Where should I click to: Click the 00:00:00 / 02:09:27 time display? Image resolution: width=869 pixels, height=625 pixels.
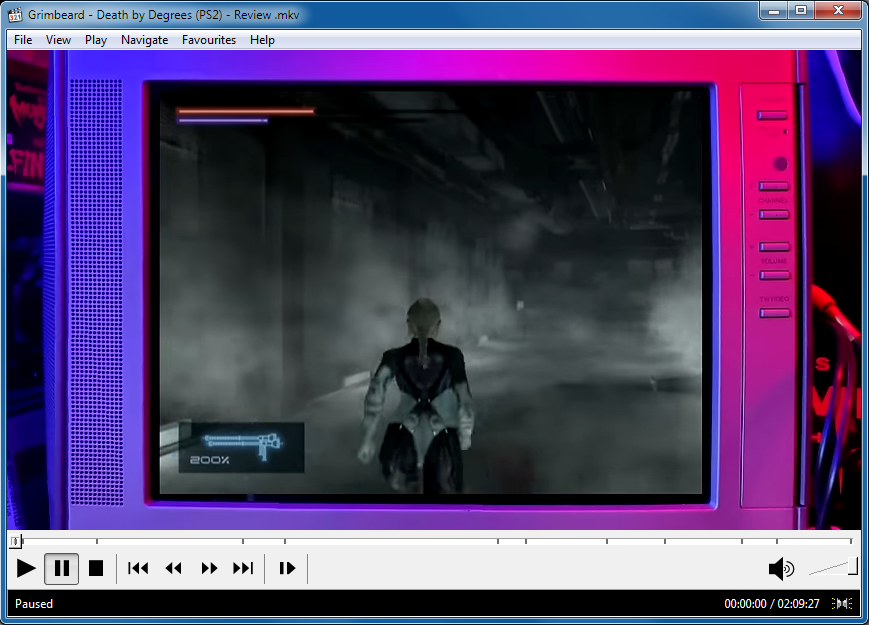[x=771, y=604]
